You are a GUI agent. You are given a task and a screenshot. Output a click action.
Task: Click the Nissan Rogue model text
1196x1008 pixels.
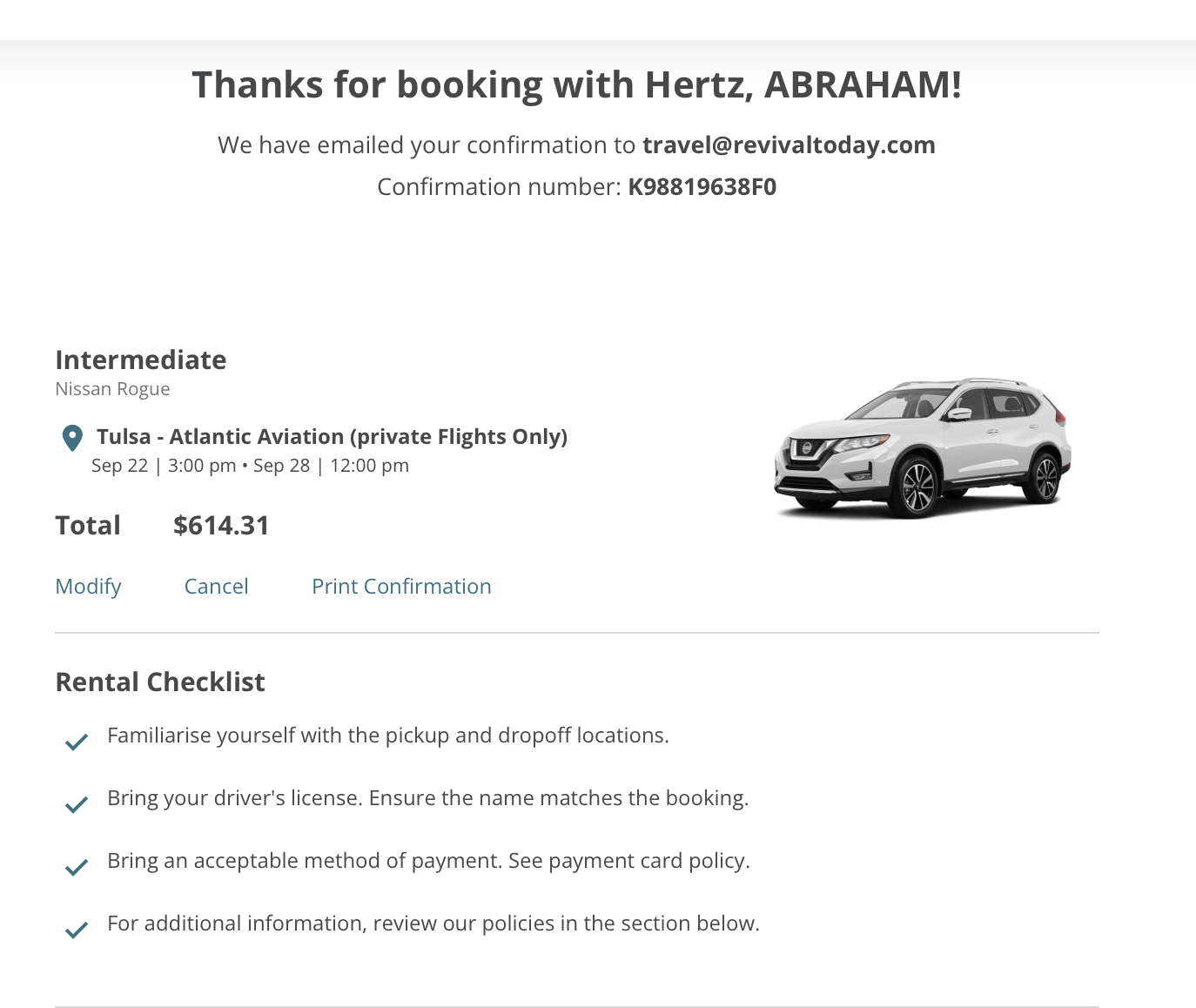[112, 389]
